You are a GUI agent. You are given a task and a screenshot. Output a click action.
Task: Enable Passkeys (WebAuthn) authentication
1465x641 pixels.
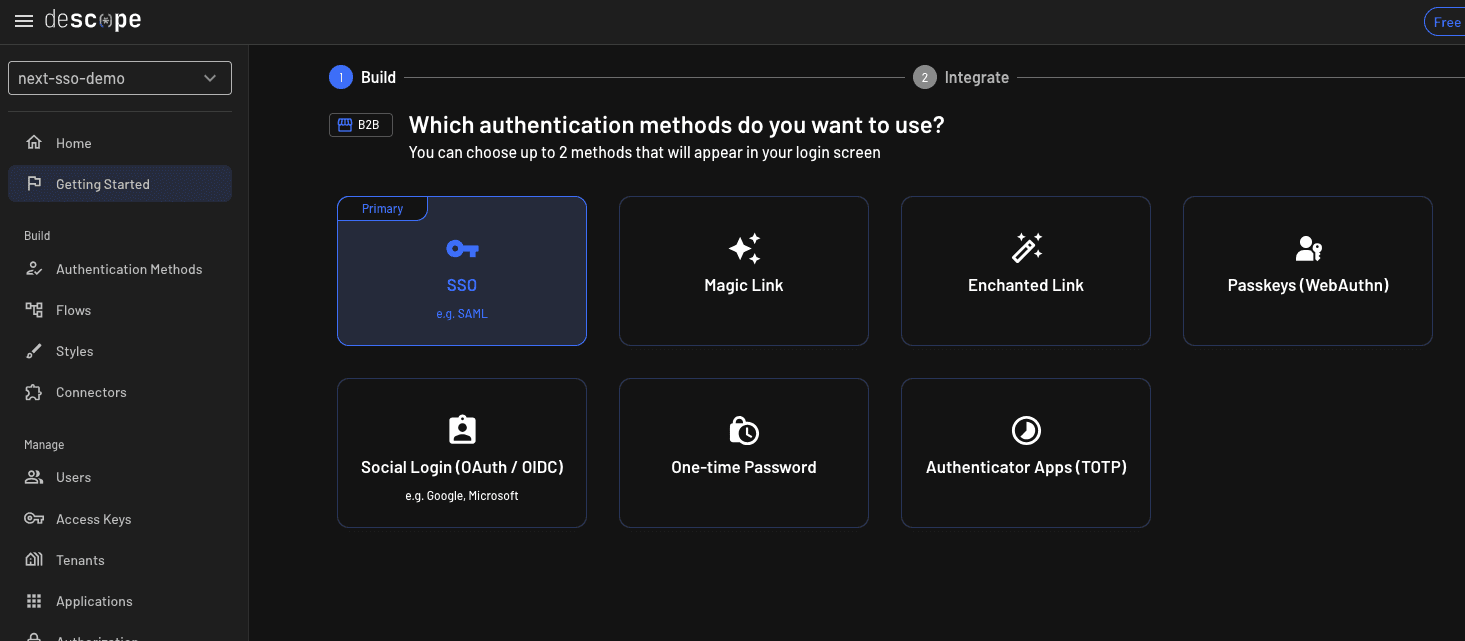coord(1307,271)
